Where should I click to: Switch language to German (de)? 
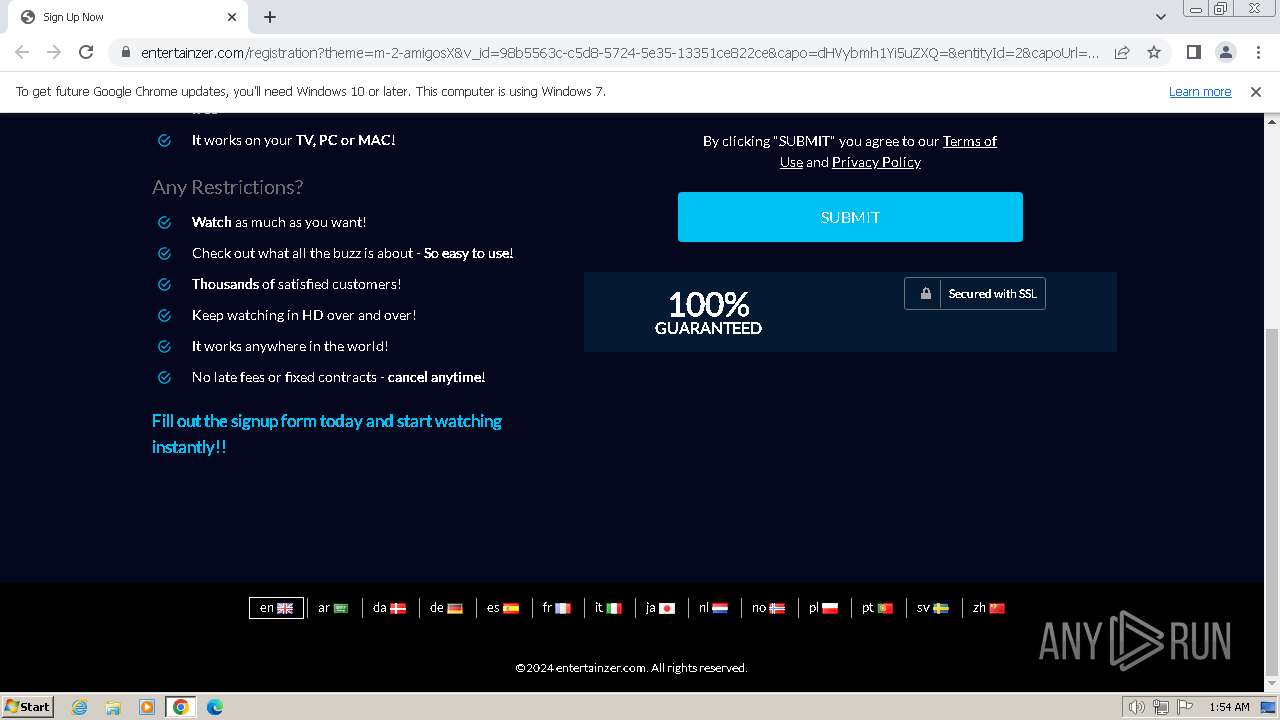[446, 608]
